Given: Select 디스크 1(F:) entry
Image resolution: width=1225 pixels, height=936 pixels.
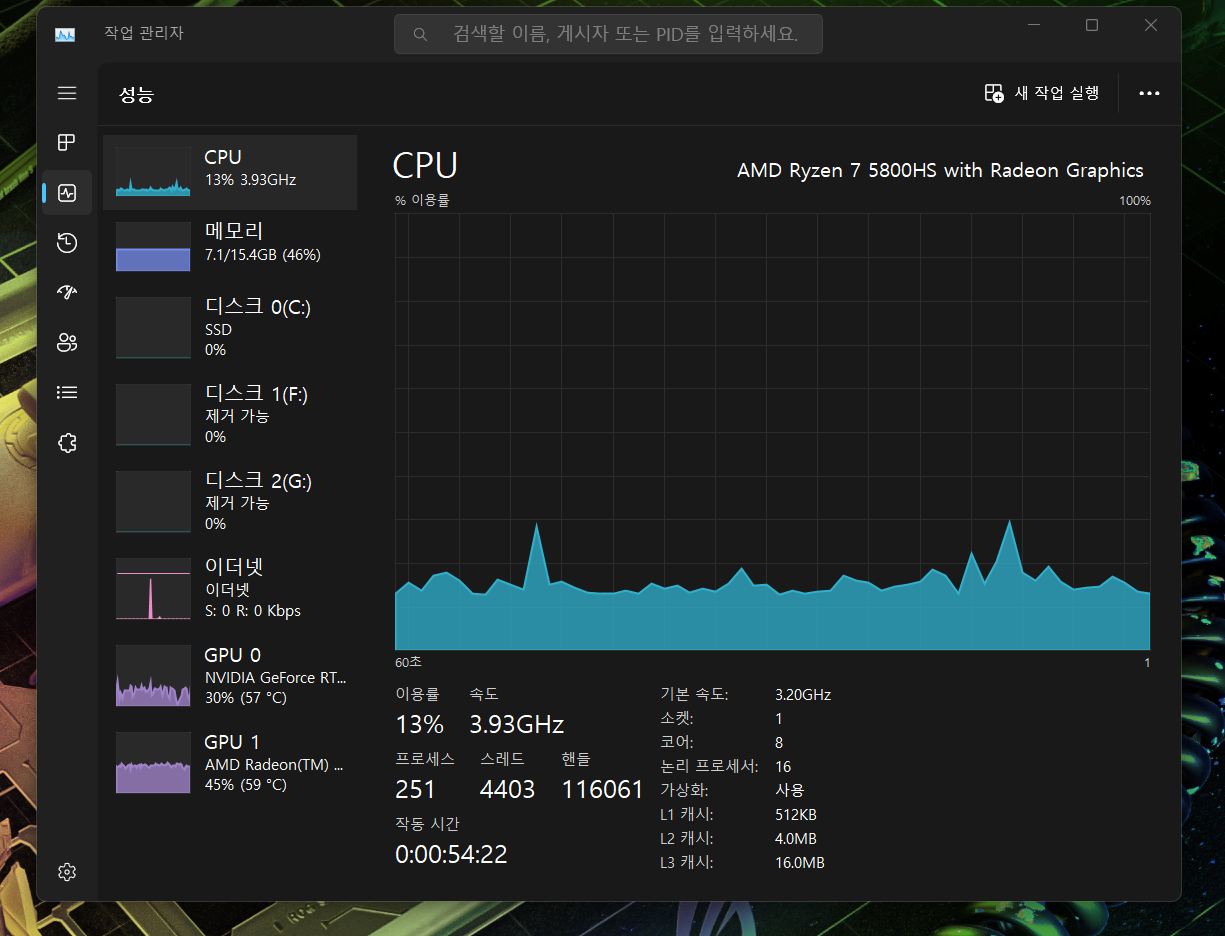Looking at the screenshot, I should (x=230, y=414).
